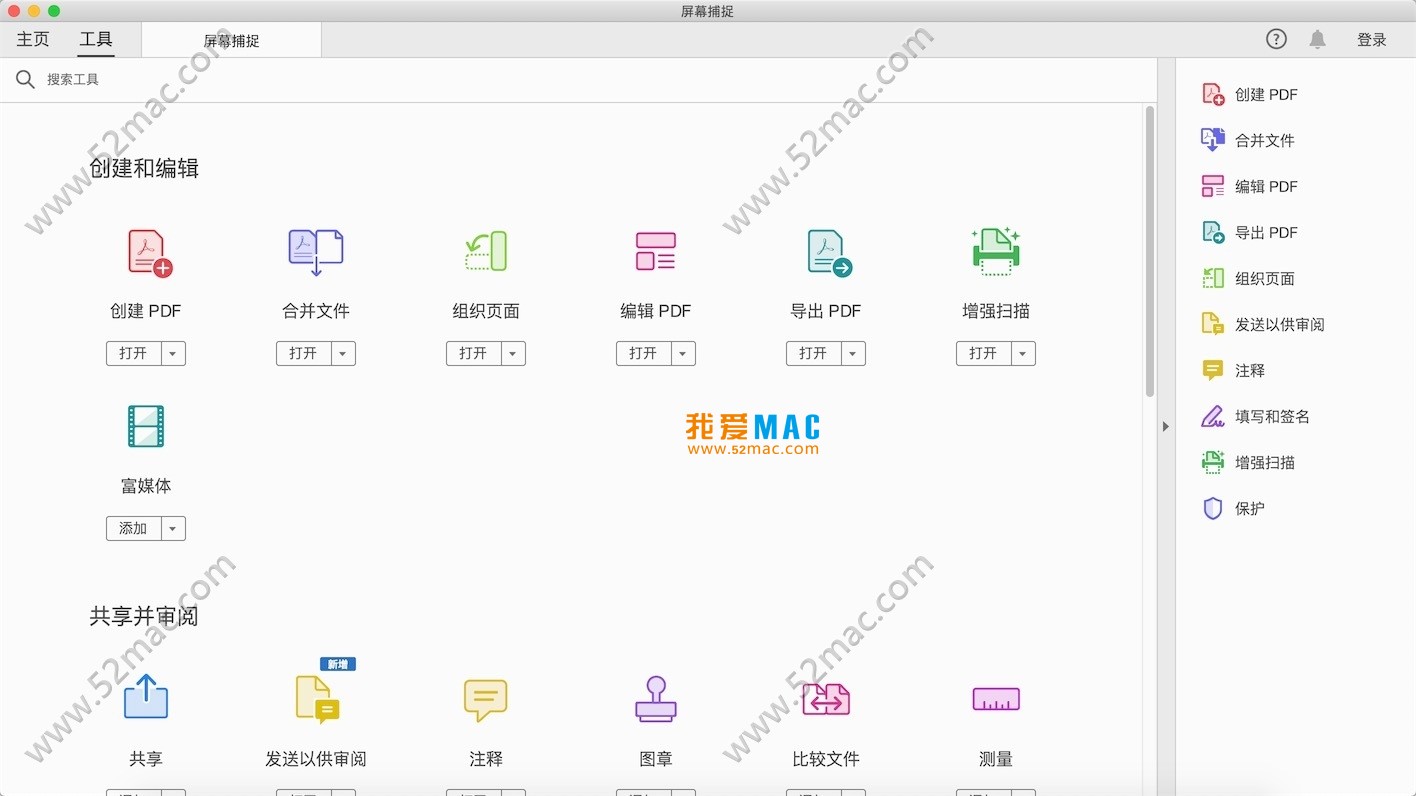Open the 共享 share icon
Image resolution: width=1416 pixels, height=796 pixels.
coord(146,696)
